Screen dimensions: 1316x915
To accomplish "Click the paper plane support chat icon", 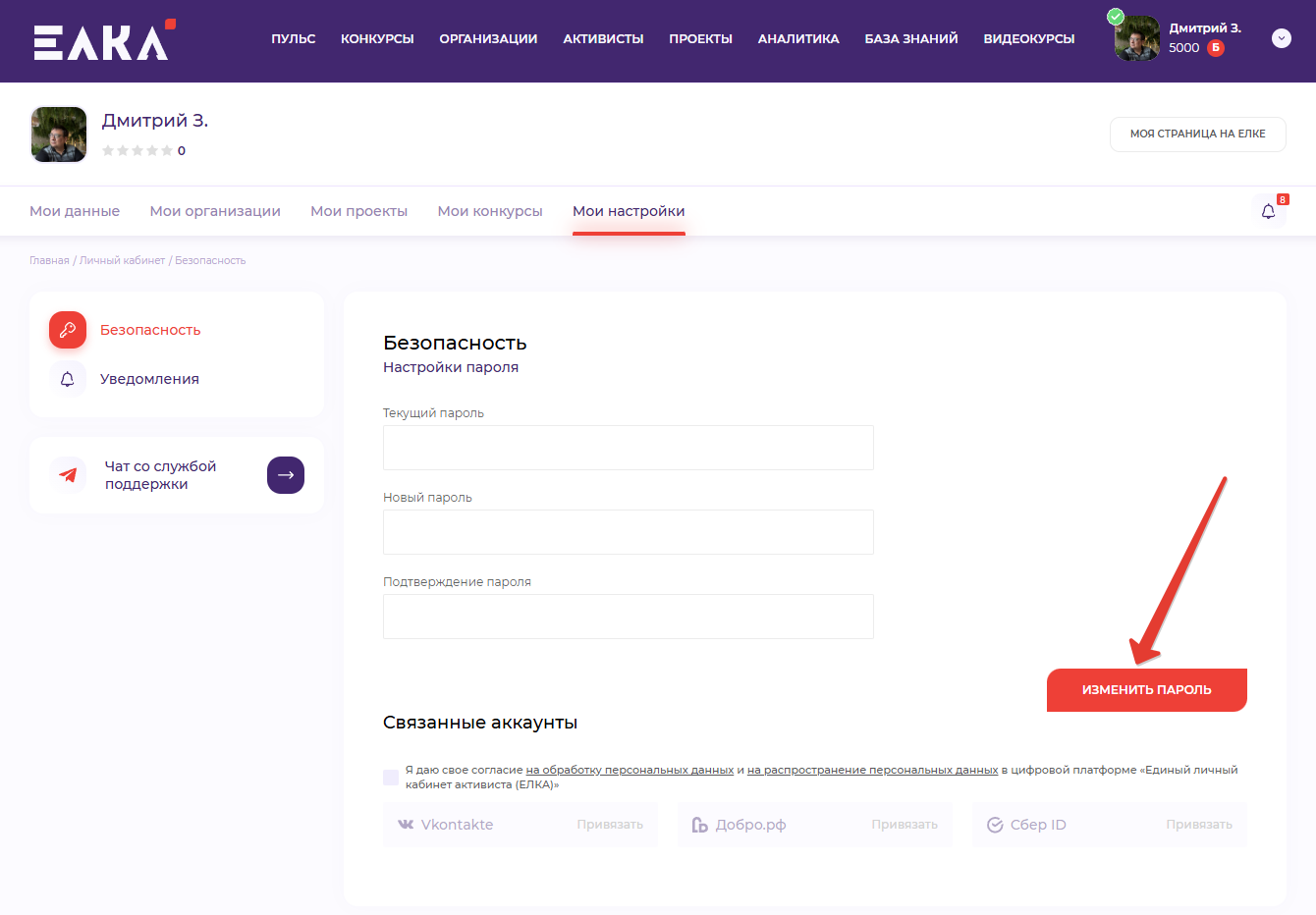I will (x=68, y=475).
